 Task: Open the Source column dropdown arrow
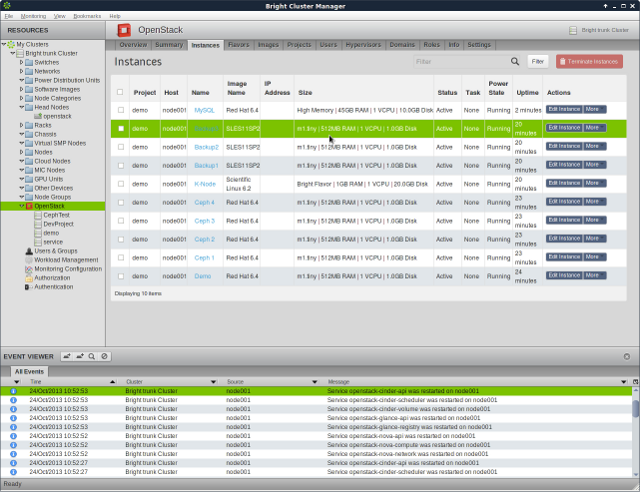coord(314,382)
